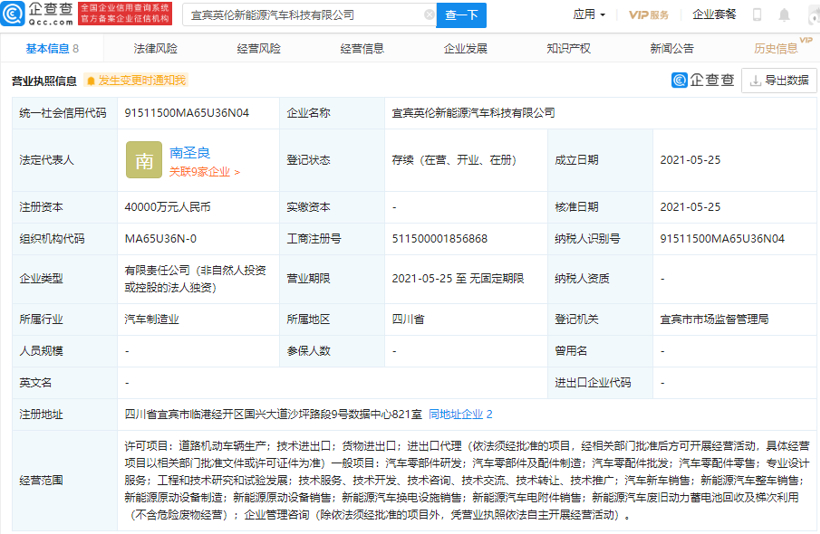Clear the search box text
Image resolution: width=820 pixels, height=534 pixels.
pyautogui.click(x=429, y=15)
